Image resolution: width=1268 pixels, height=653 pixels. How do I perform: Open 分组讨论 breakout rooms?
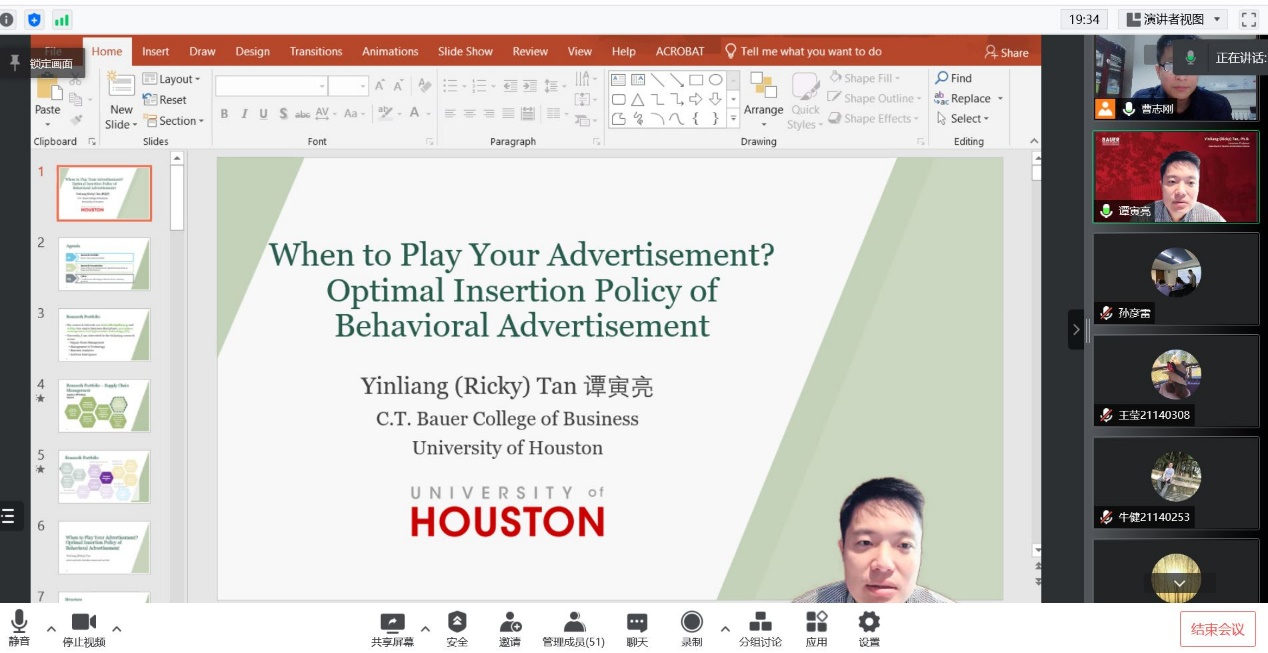760,629
